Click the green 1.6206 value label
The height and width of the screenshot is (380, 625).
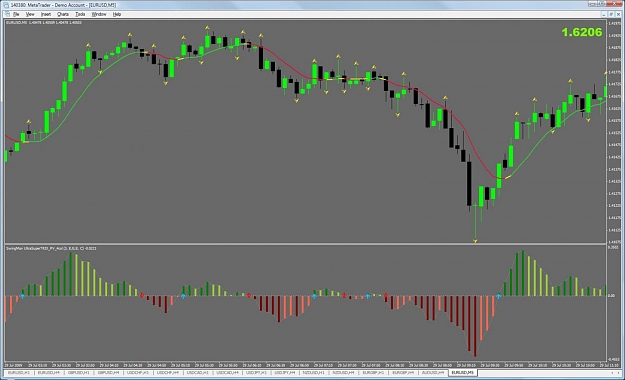pos(582,32)
